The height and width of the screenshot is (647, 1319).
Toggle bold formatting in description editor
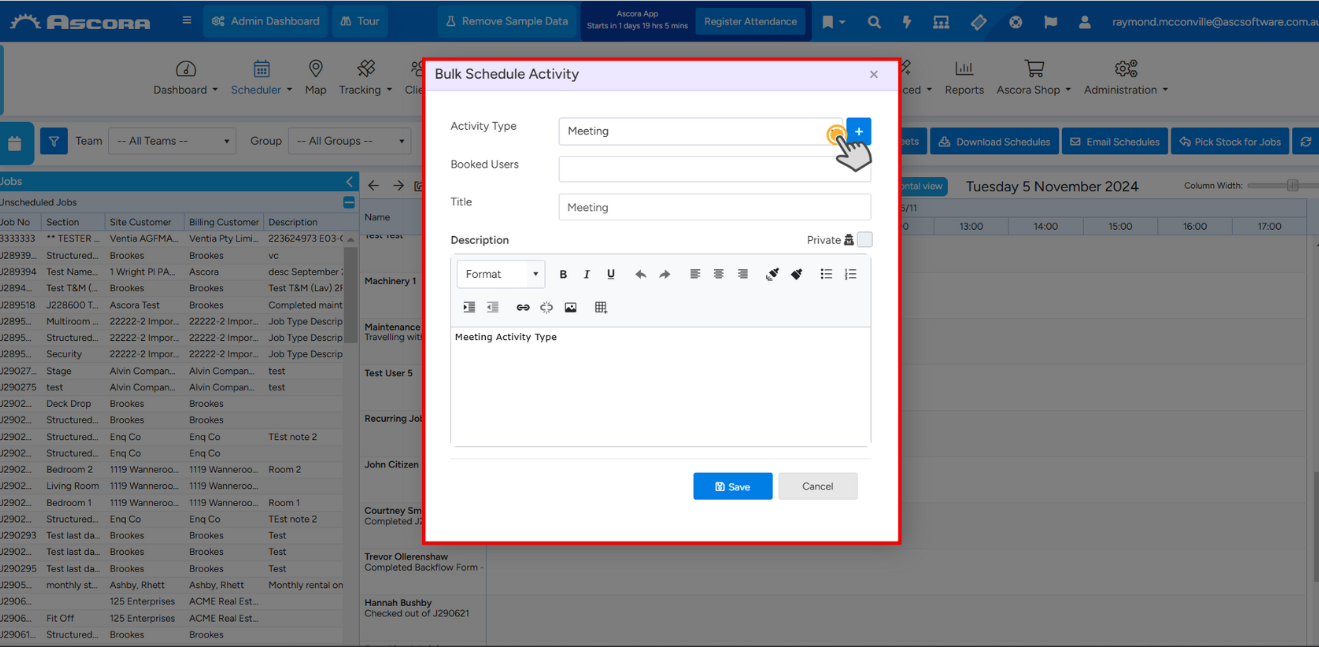click(x=563, y=274)
